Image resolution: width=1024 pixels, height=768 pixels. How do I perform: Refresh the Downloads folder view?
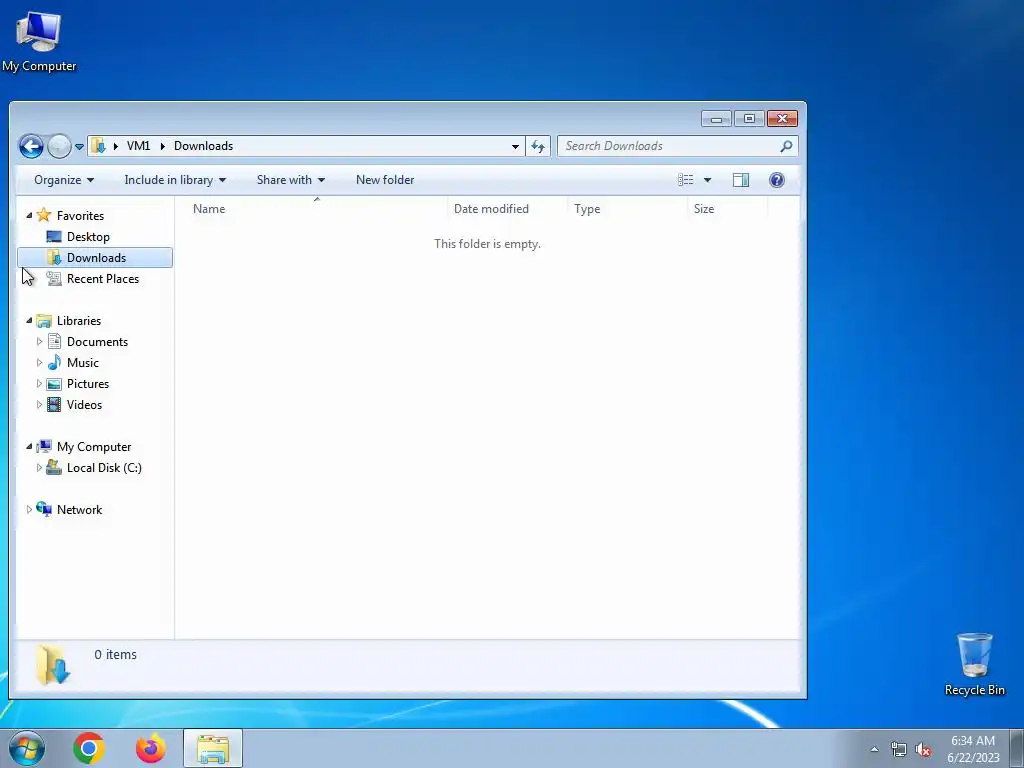pos(538,146)
